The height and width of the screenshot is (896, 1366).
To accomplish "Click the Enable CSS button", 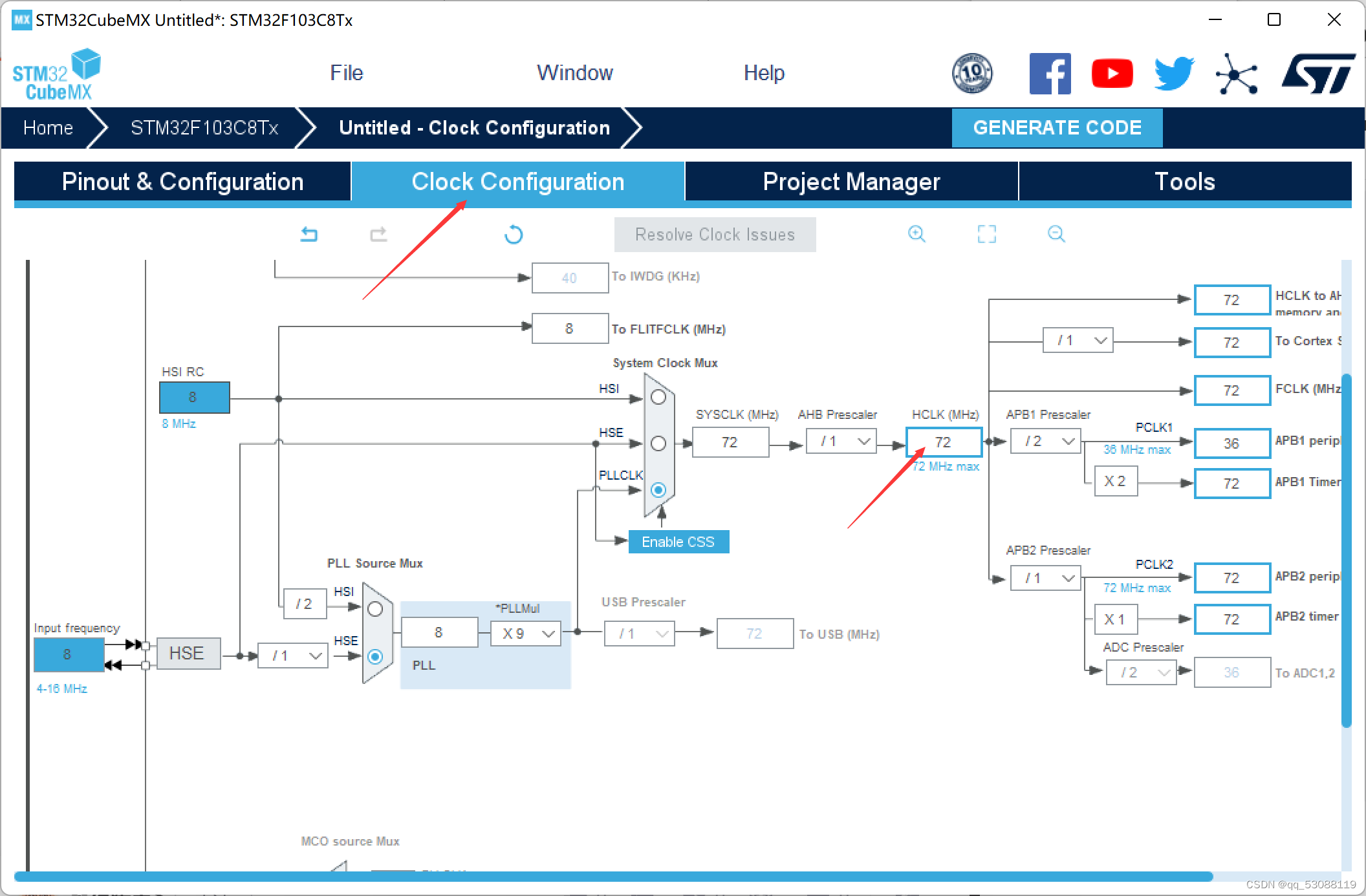I will (x=678, y=542).
